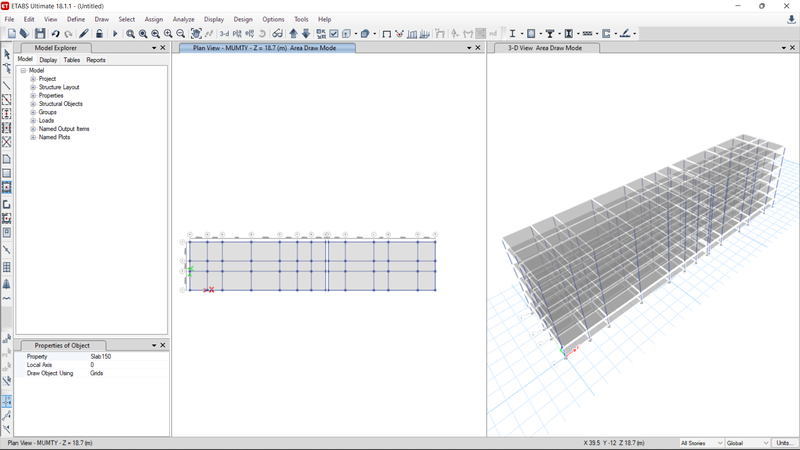Open the Analyze menu
This screenshot has height=450, width=800.
pos(183,19)
